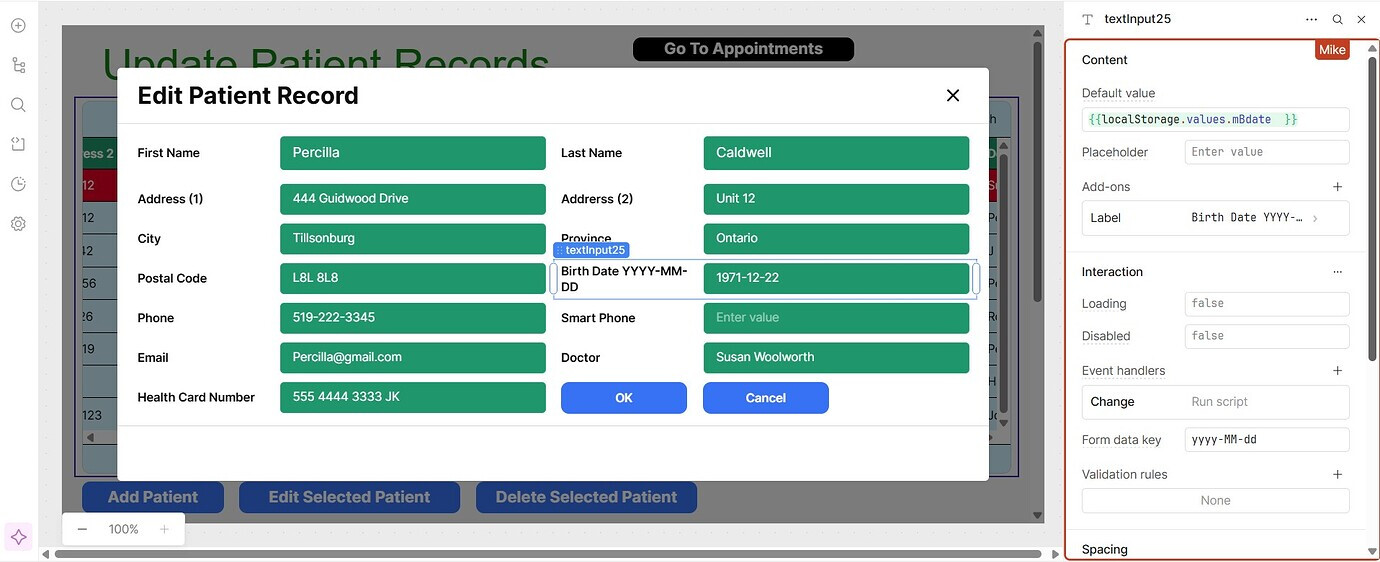Click the AI sparkle icon at bottom left
The width and height of the screenshot is (1380, 562).
coord(18,537)
